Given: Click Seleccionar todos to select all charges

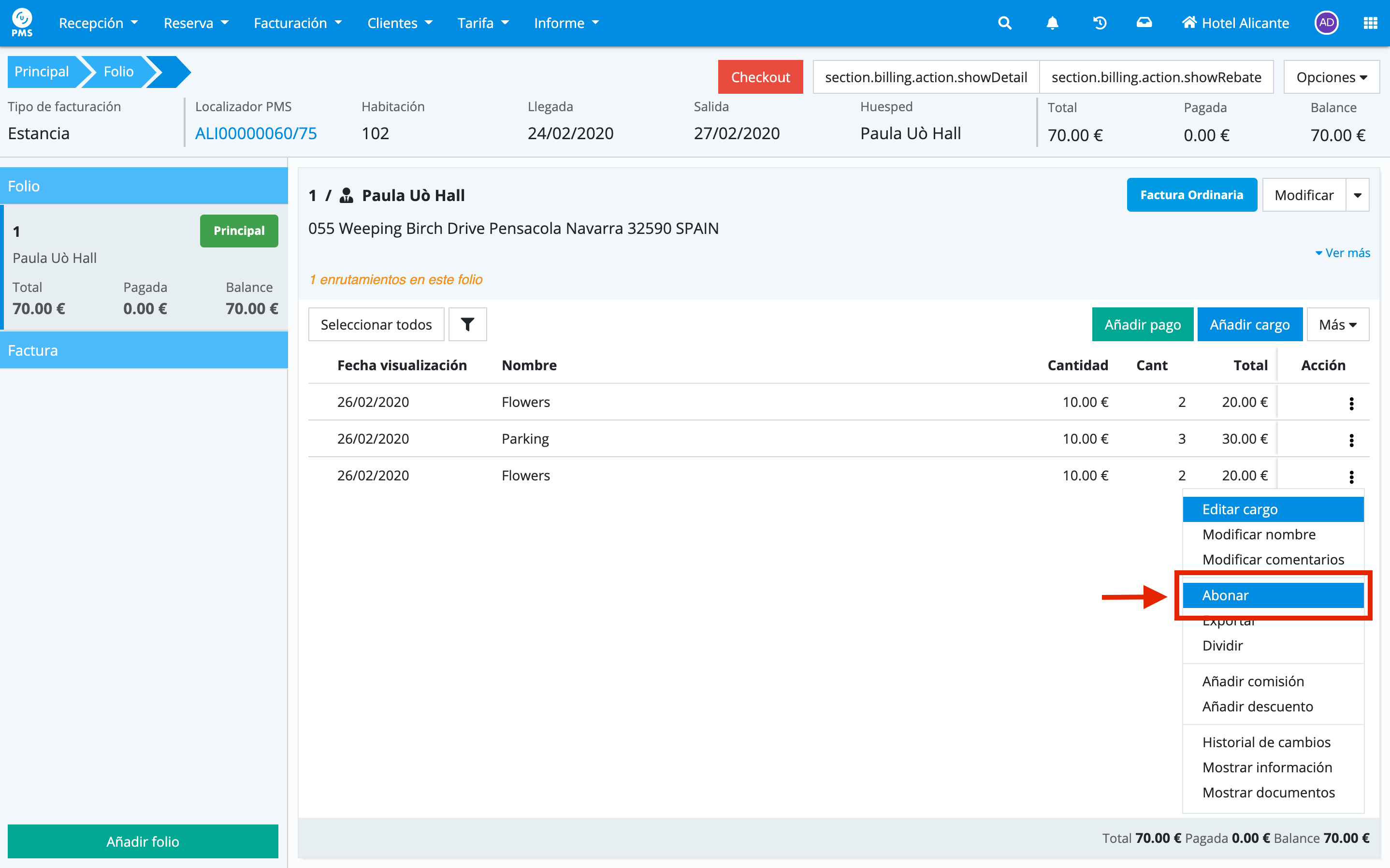Looking at the screenshot, I should (x=376, y=324).
